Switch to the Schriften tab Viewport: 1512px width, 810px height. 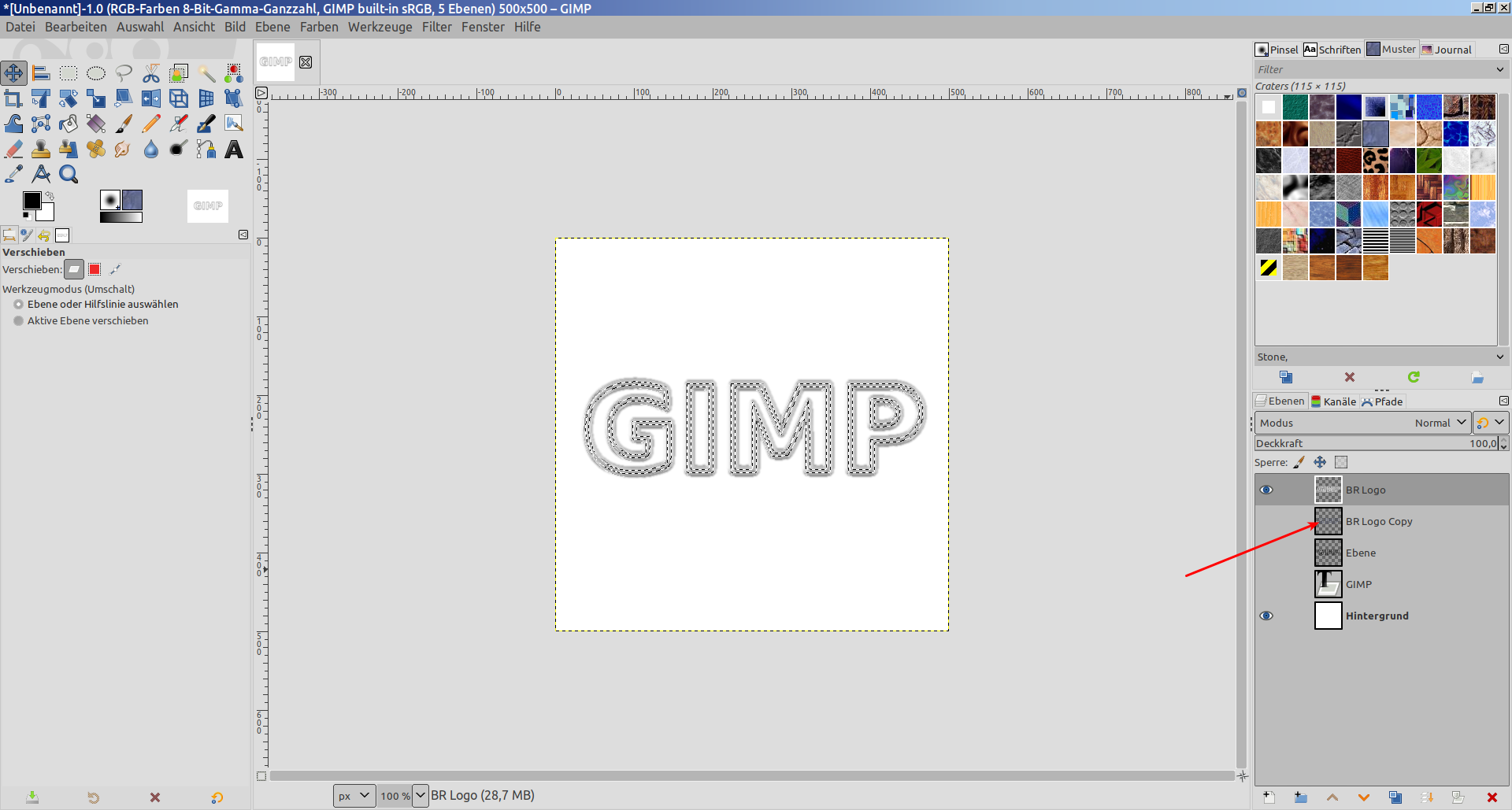1332,50
